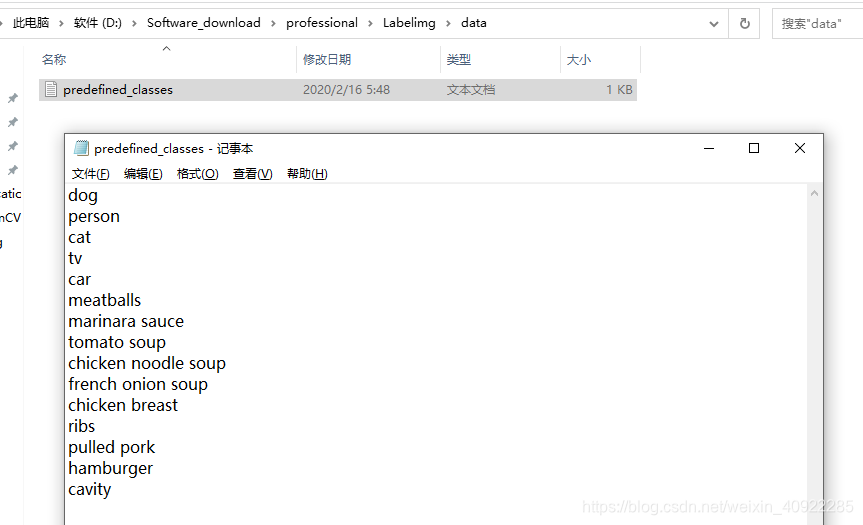Expand the chevron after Software_download breadcrumb
Viewport: 863px width, 525px height.
pyautogui.click(x=274, y=24)
